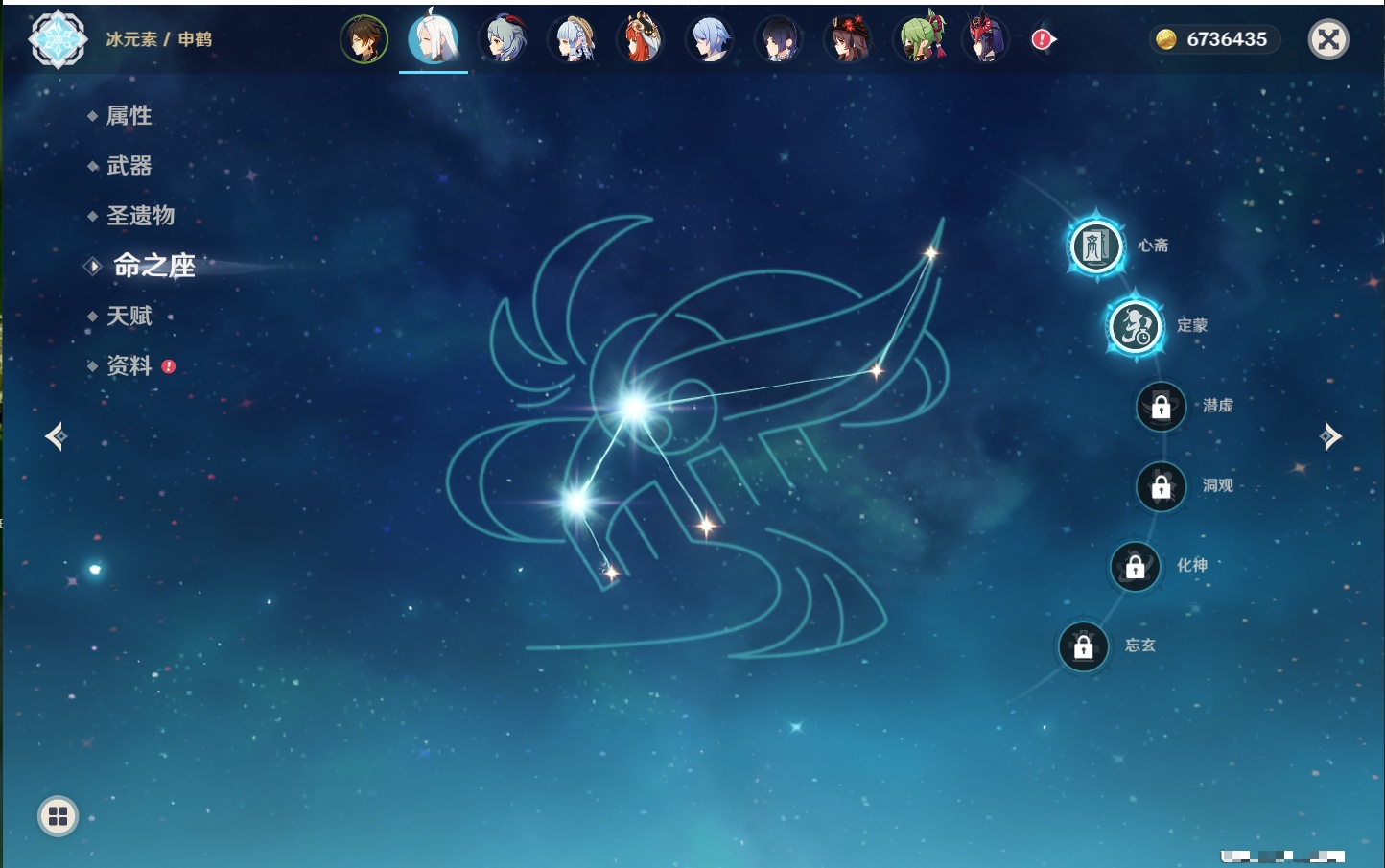
Task: Select the light-blue short-haired male avatar
Action: (x=711, y=39)
